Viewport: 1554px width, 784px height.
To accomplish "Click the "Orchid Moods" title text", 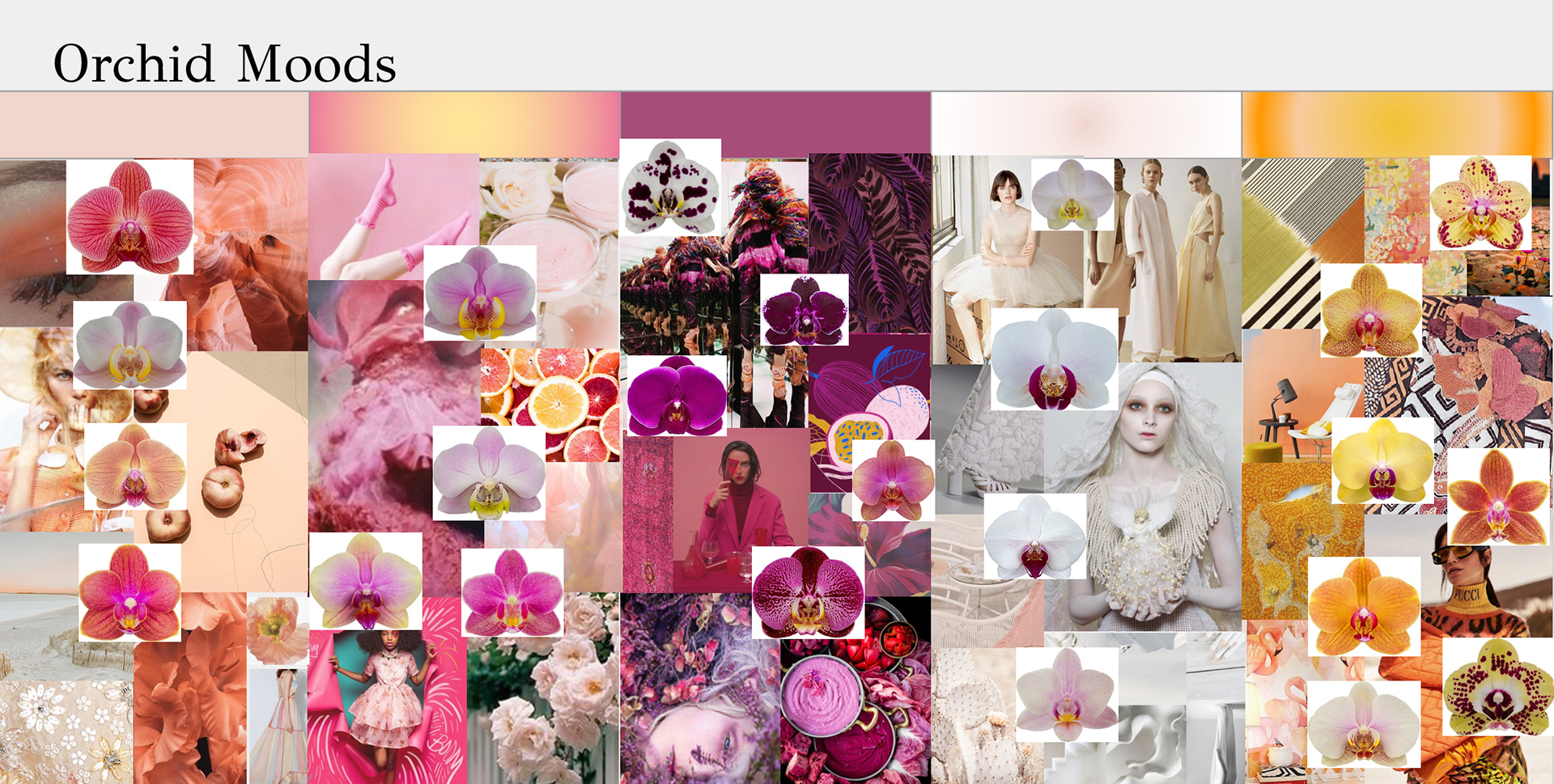I will click(224, 64).
